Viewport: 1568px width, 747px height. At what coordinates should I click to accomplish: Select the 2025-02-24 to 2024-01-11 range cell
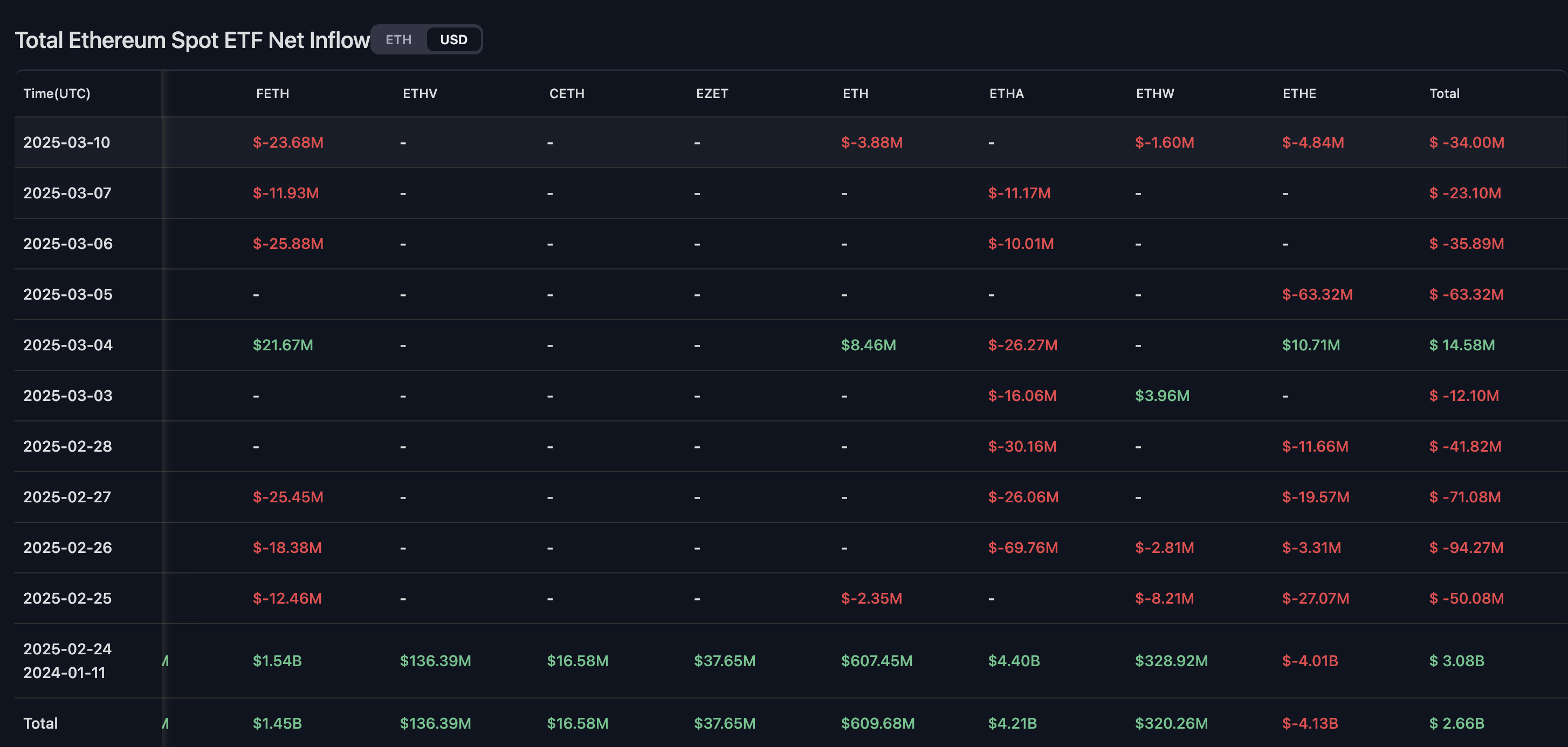tap(67, 661)
